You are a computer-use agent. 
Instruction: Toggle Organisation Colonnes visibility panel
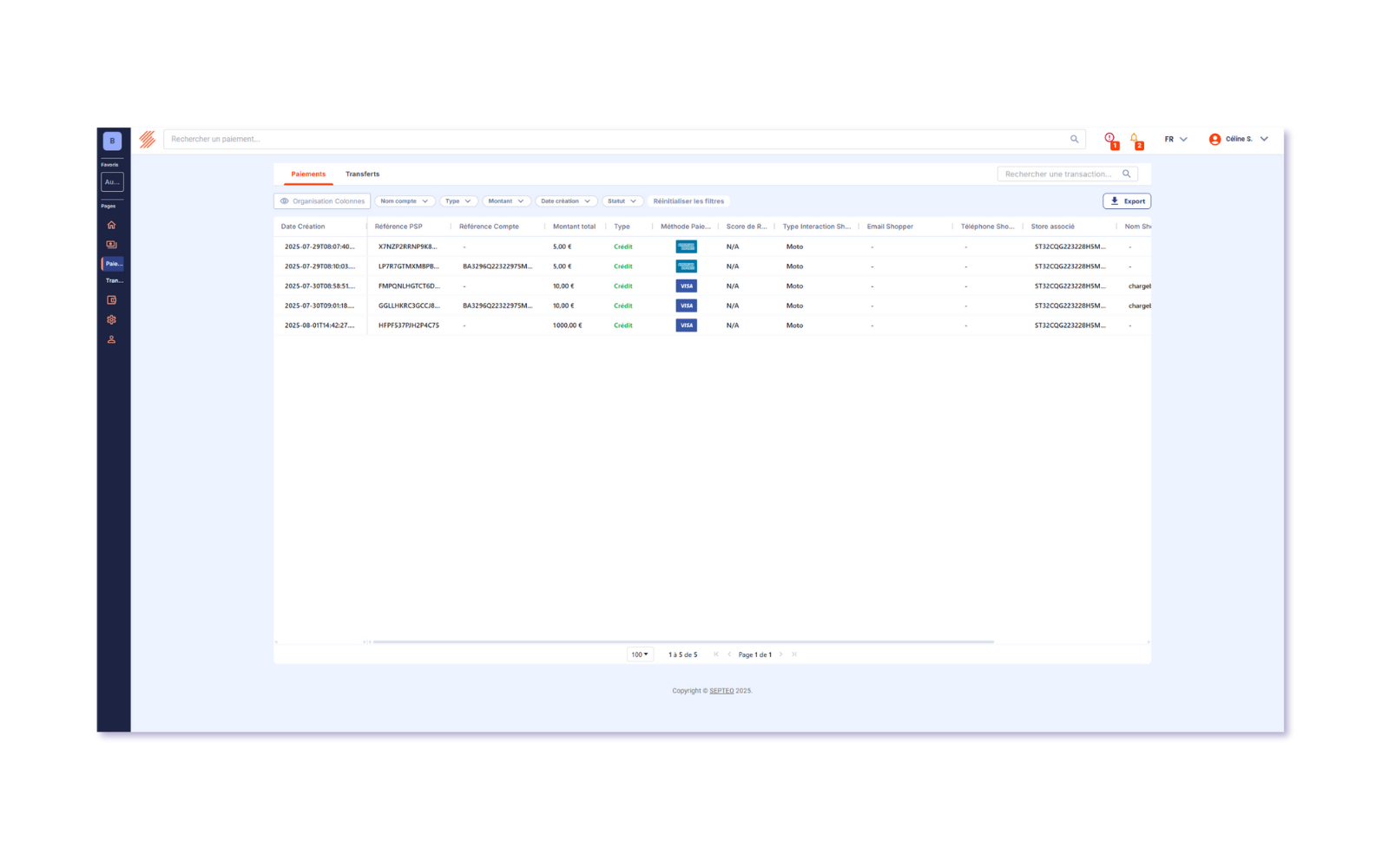(322, 201)
